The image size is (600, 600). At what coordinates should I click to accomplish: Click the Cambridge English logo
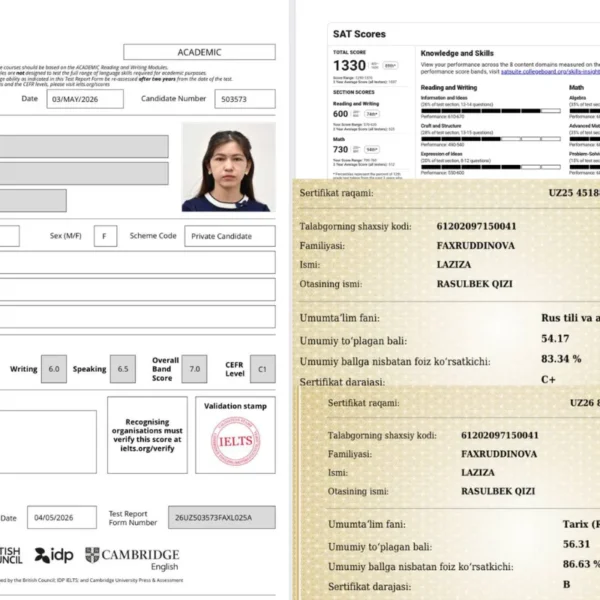132,559
